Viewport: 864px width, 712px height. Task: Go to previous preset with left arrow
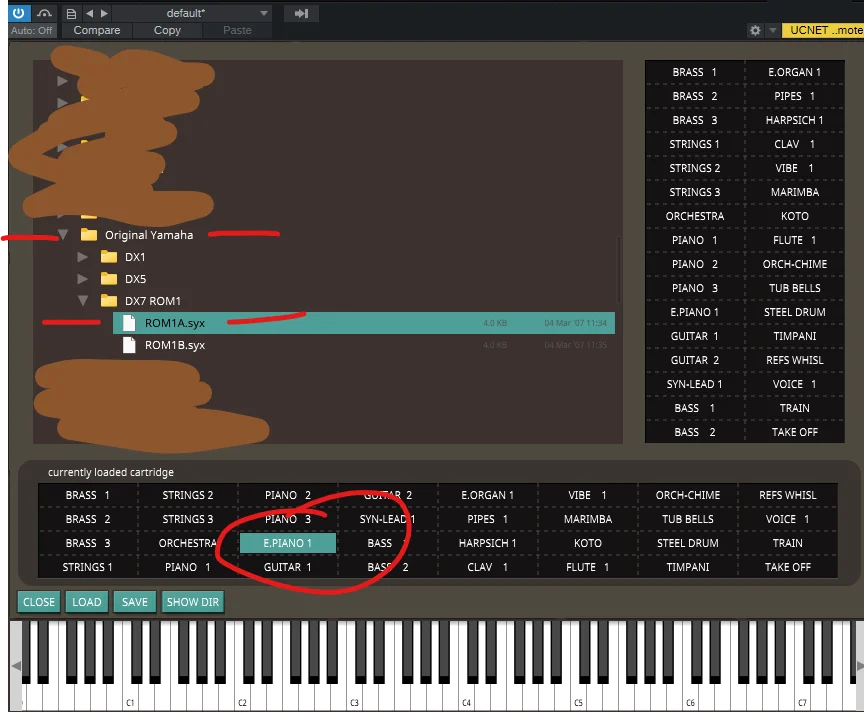tap(89, 13)
